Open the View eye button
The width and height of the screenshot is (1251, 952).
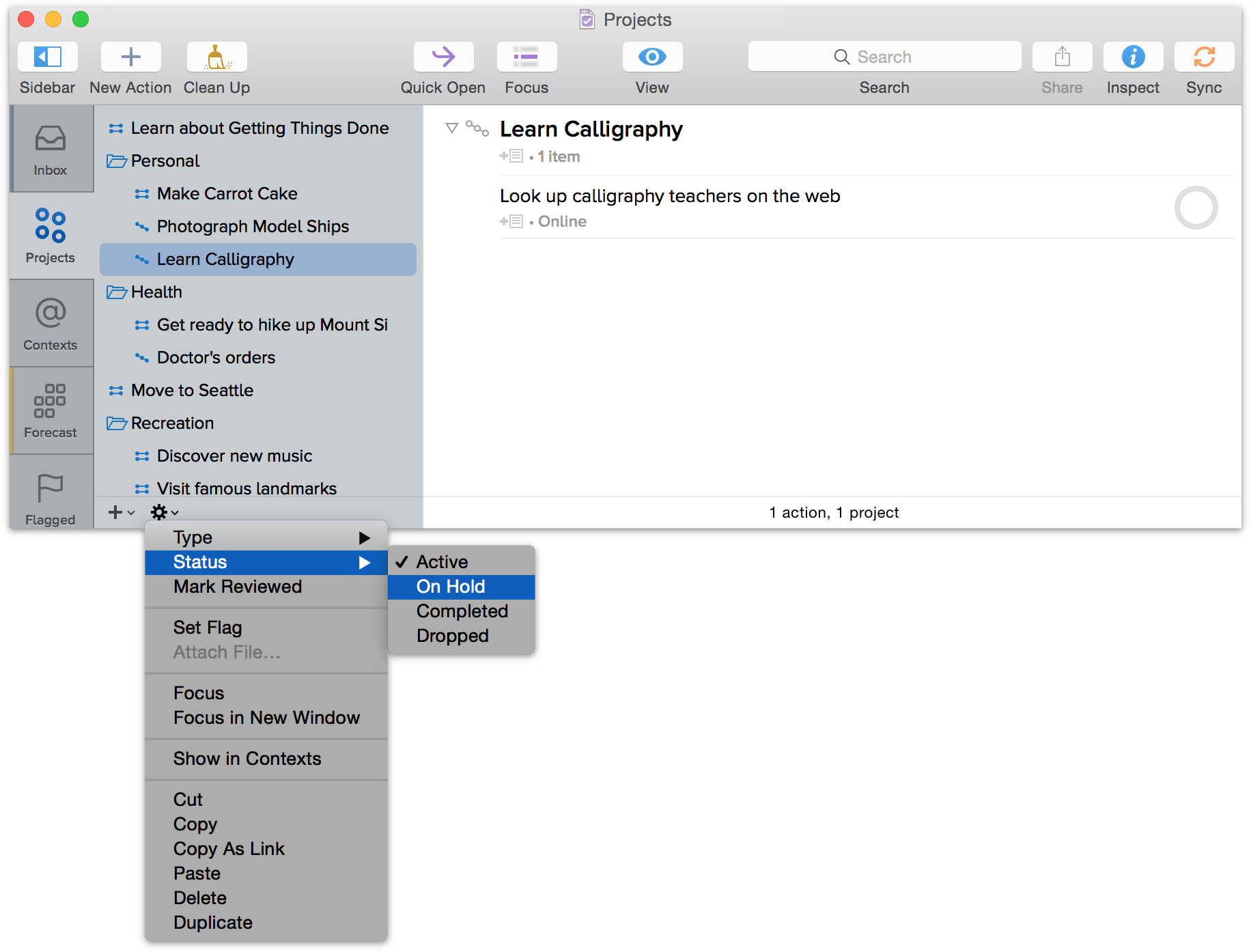(652, 57)
